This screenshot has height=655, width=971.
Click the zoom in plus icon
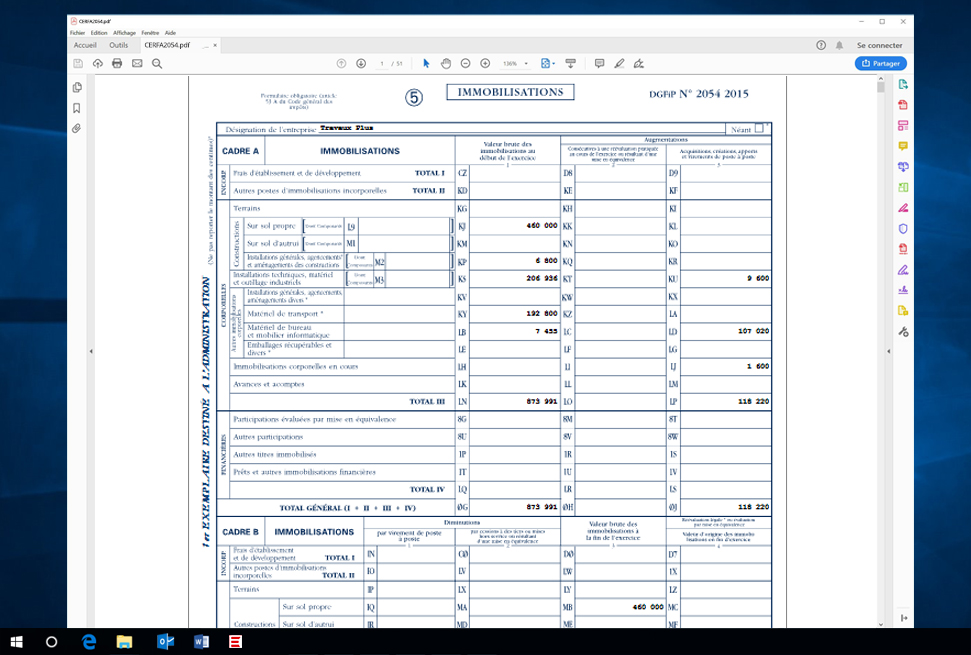485,63
